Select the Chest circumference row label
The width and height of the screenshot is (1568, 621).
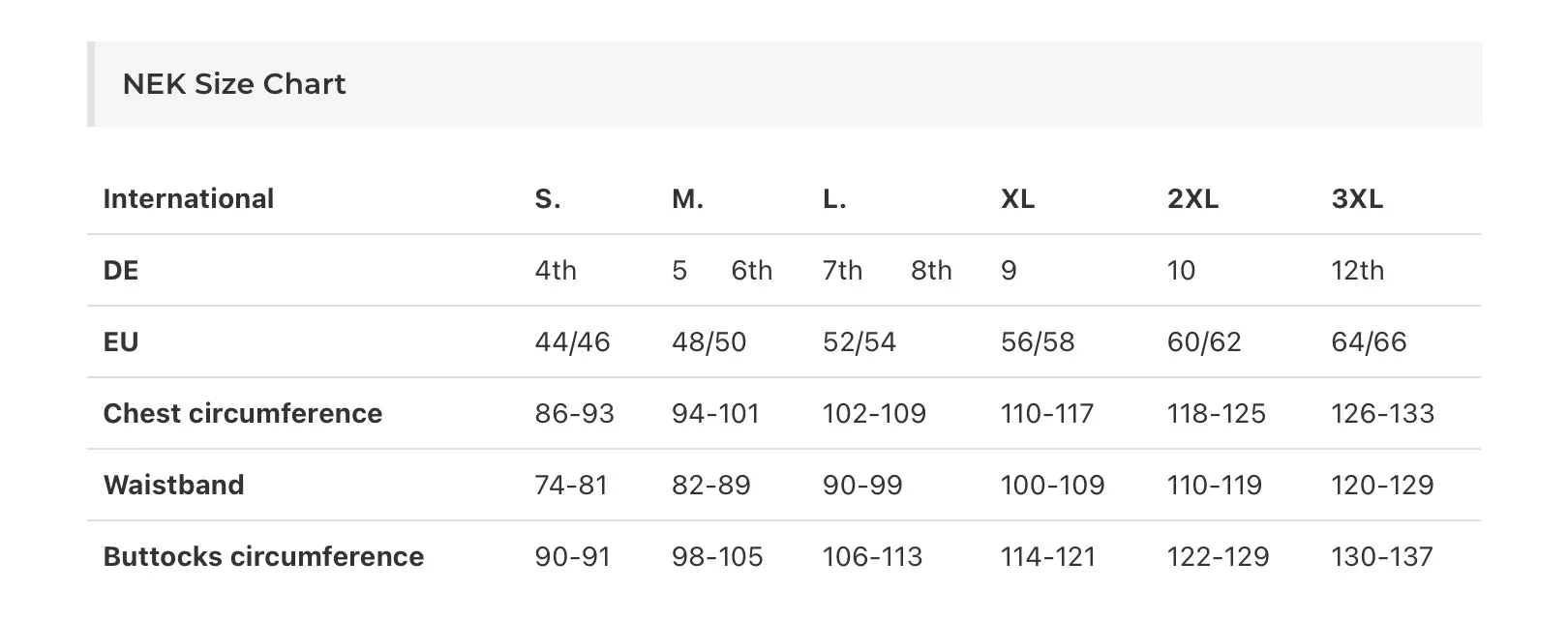pyautogui.click(x=243, y=413)
